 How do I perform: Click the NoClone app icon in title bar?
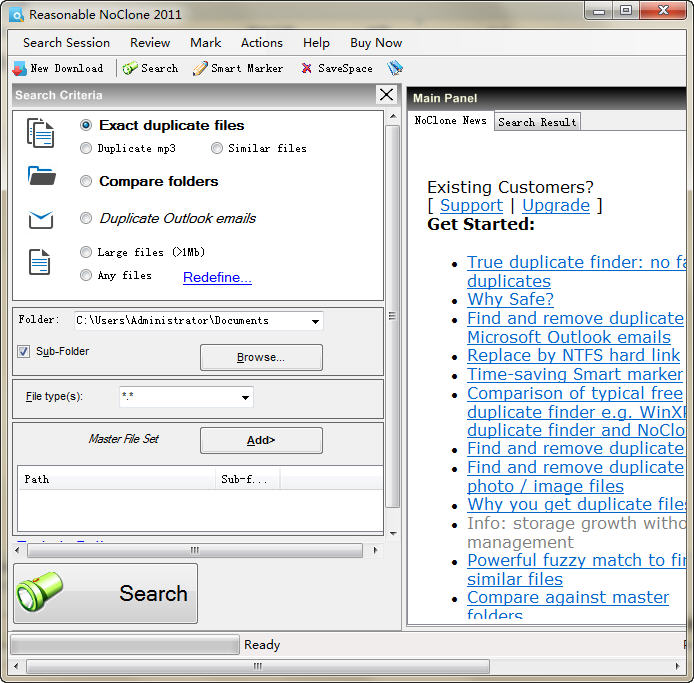[x=17, y=15]
